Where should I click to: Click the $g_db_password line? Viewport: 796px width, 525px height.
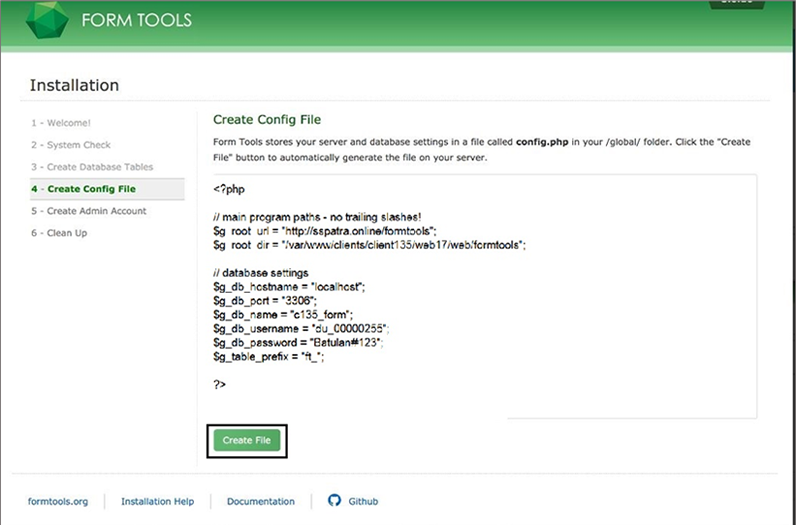click(298, 343)
